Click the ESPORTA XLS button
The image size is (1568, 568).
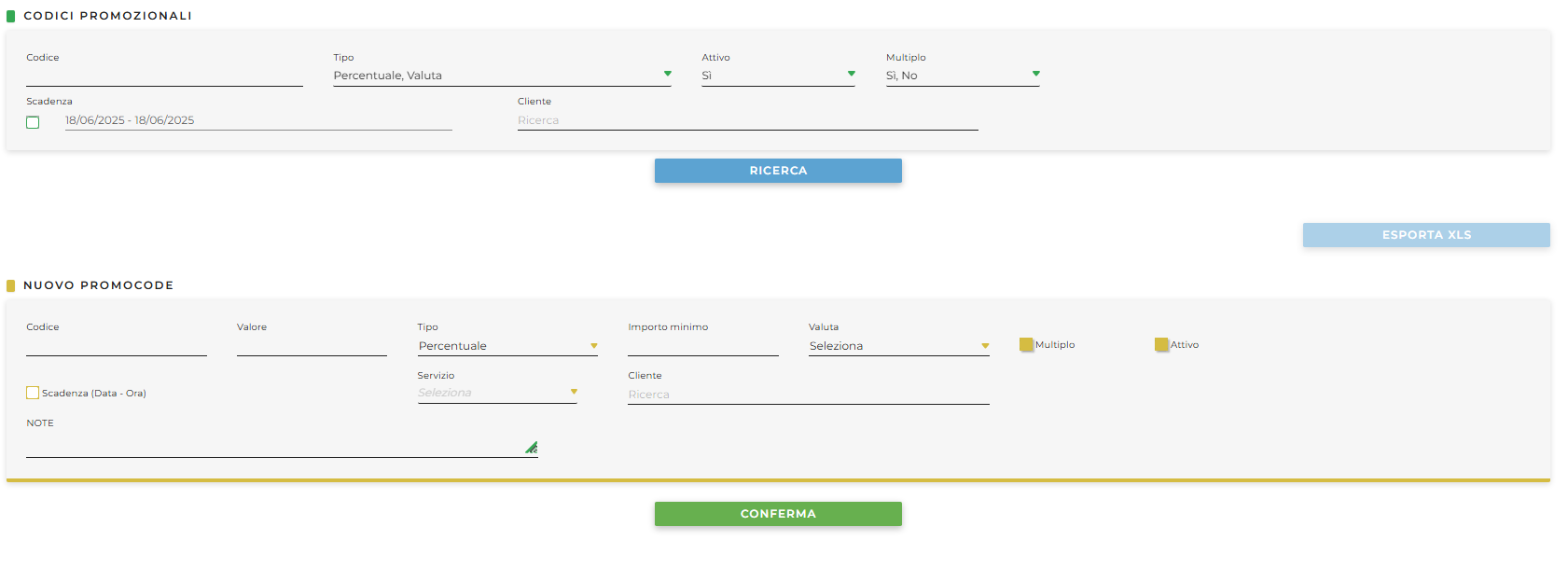(1425, 235)
